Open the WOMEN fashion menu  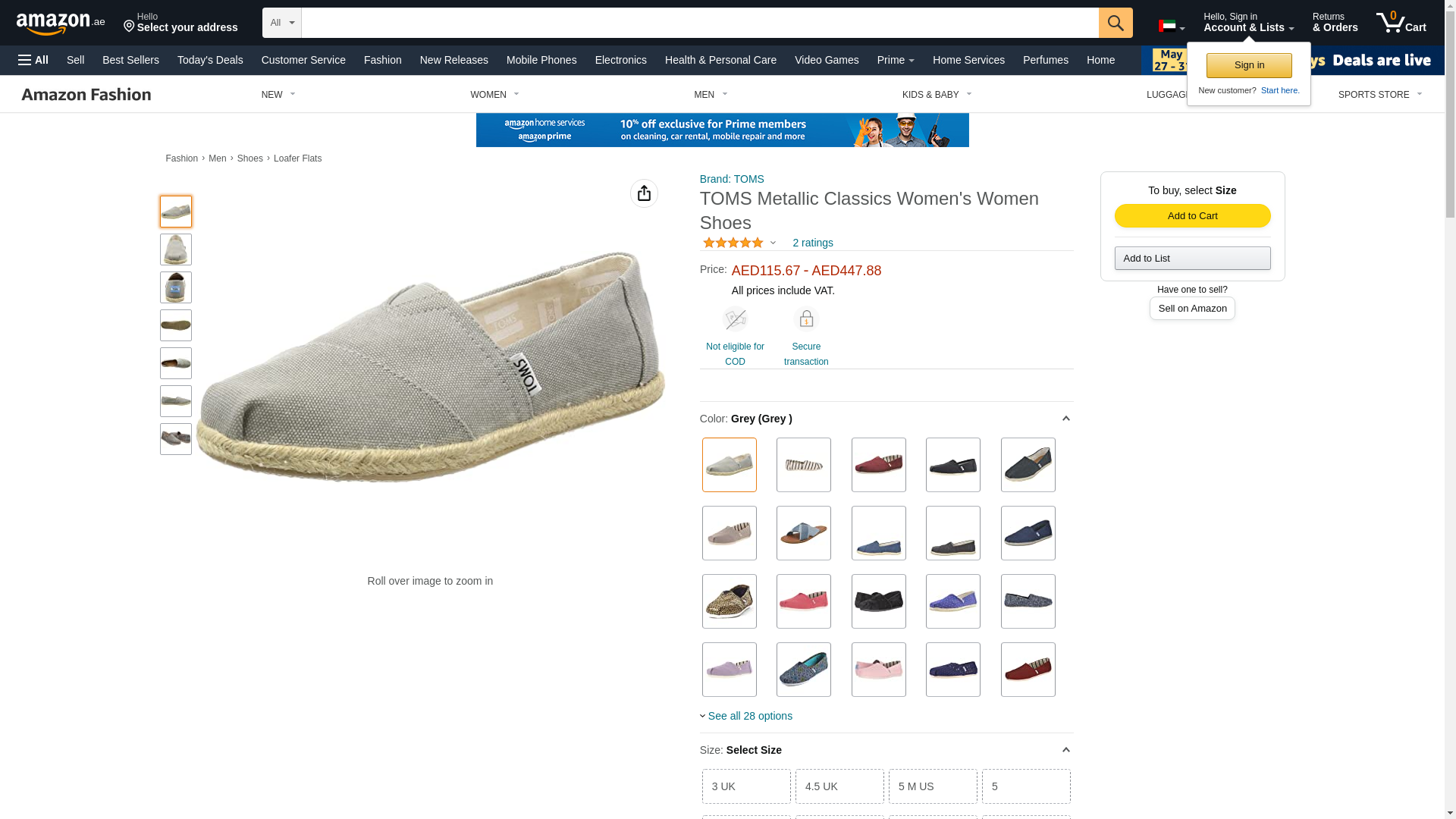(494, 95)
